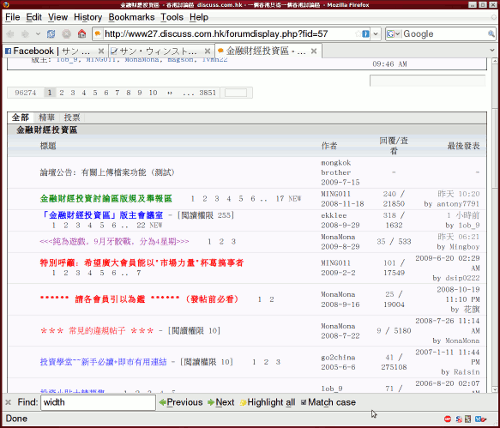Go to the Home page icon
This screenshot has height=428, width=500.
coord(82,34)
